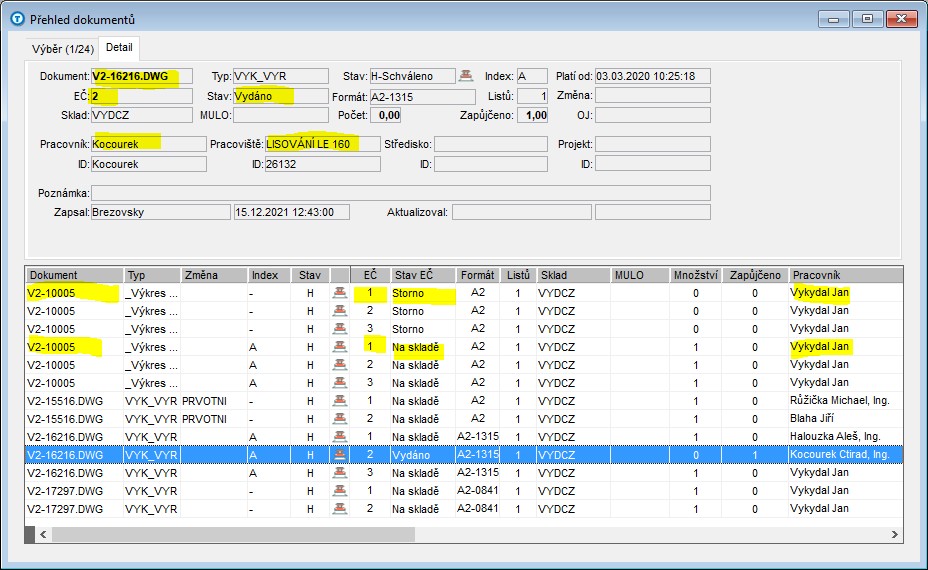928x570 pixels.
Task: Click the Pracovník field with Kocourek
Action: pyautogui.click(x=149, y=144)
